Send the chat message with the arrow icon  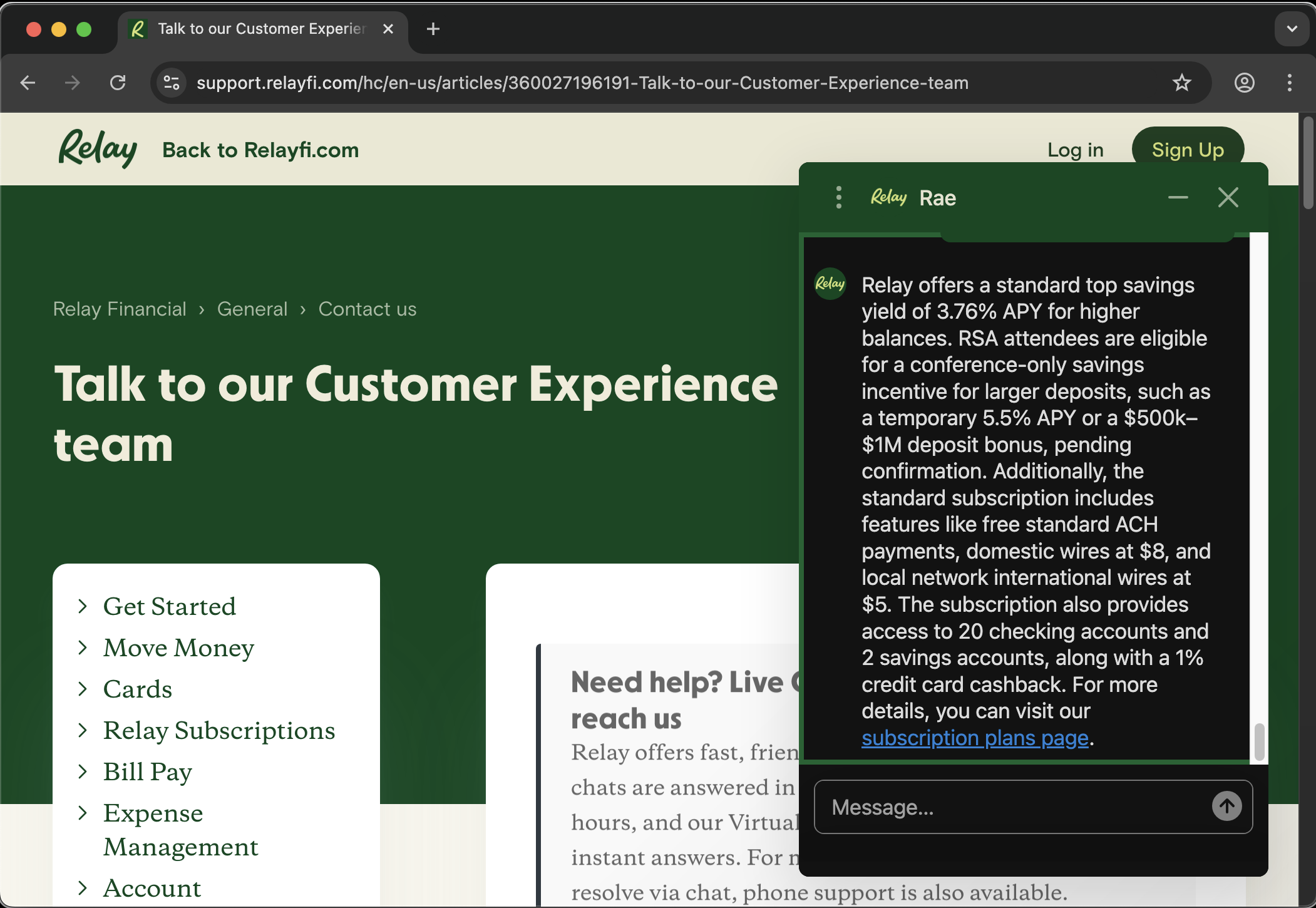pos(1226,807)
